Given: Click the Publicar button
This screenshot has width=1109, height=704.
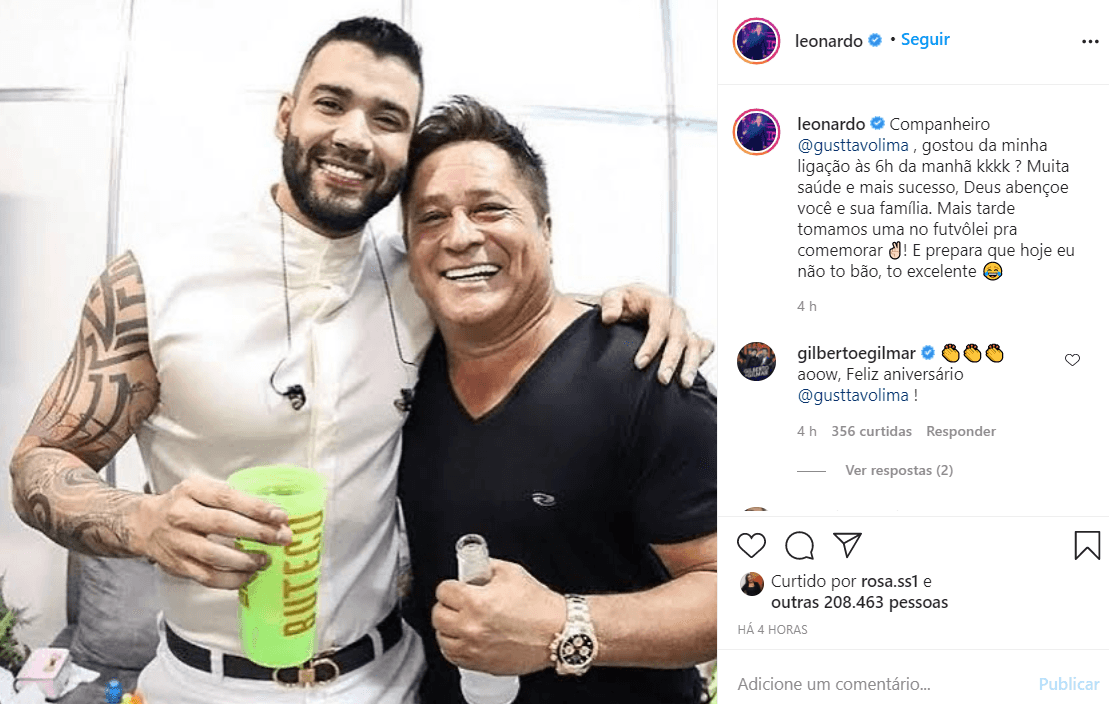Looking at the screenshot, I should point(1069,684).
